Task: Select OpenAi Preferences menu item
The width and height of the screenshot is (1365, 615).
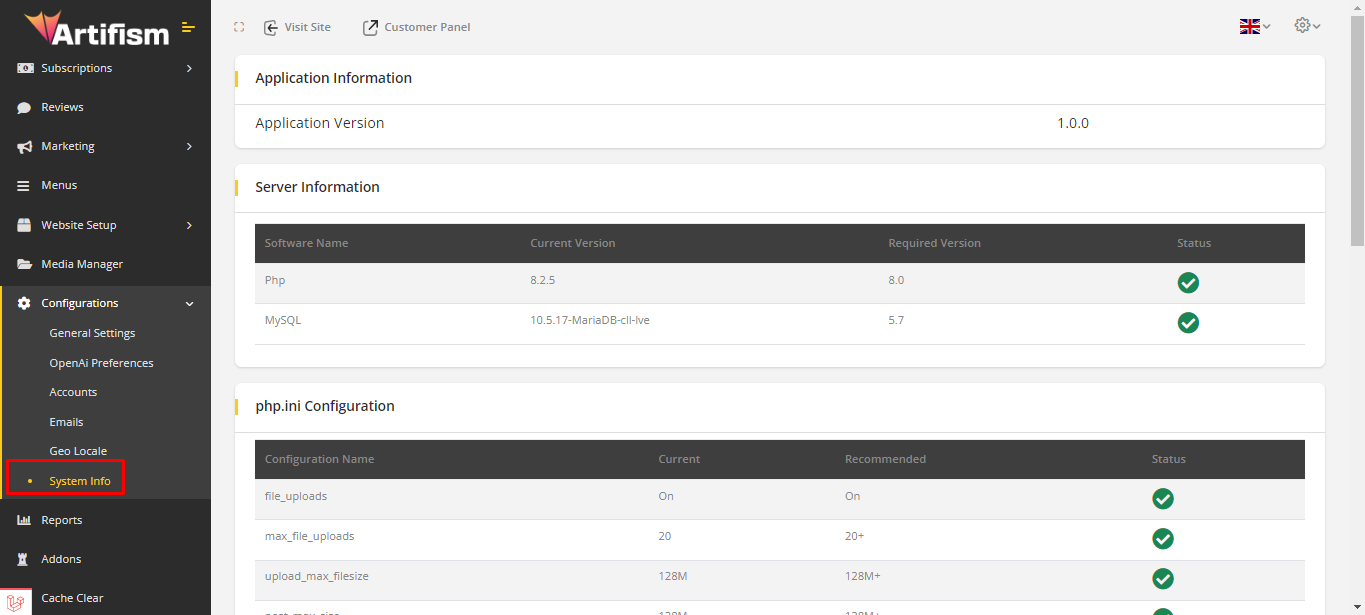Action: click(101, 363)
